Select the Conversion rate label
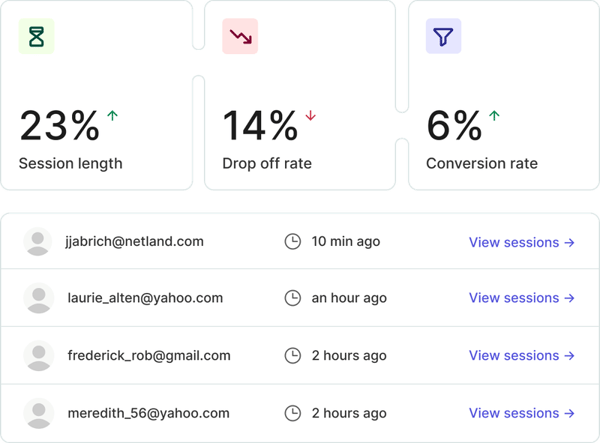Screen dimensions: 600x443 click(482, 164)
